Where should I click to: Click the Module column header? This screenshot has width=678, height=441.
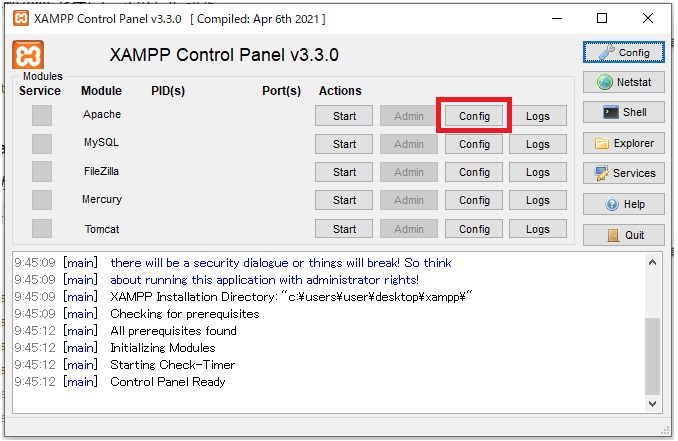(101, 91)
